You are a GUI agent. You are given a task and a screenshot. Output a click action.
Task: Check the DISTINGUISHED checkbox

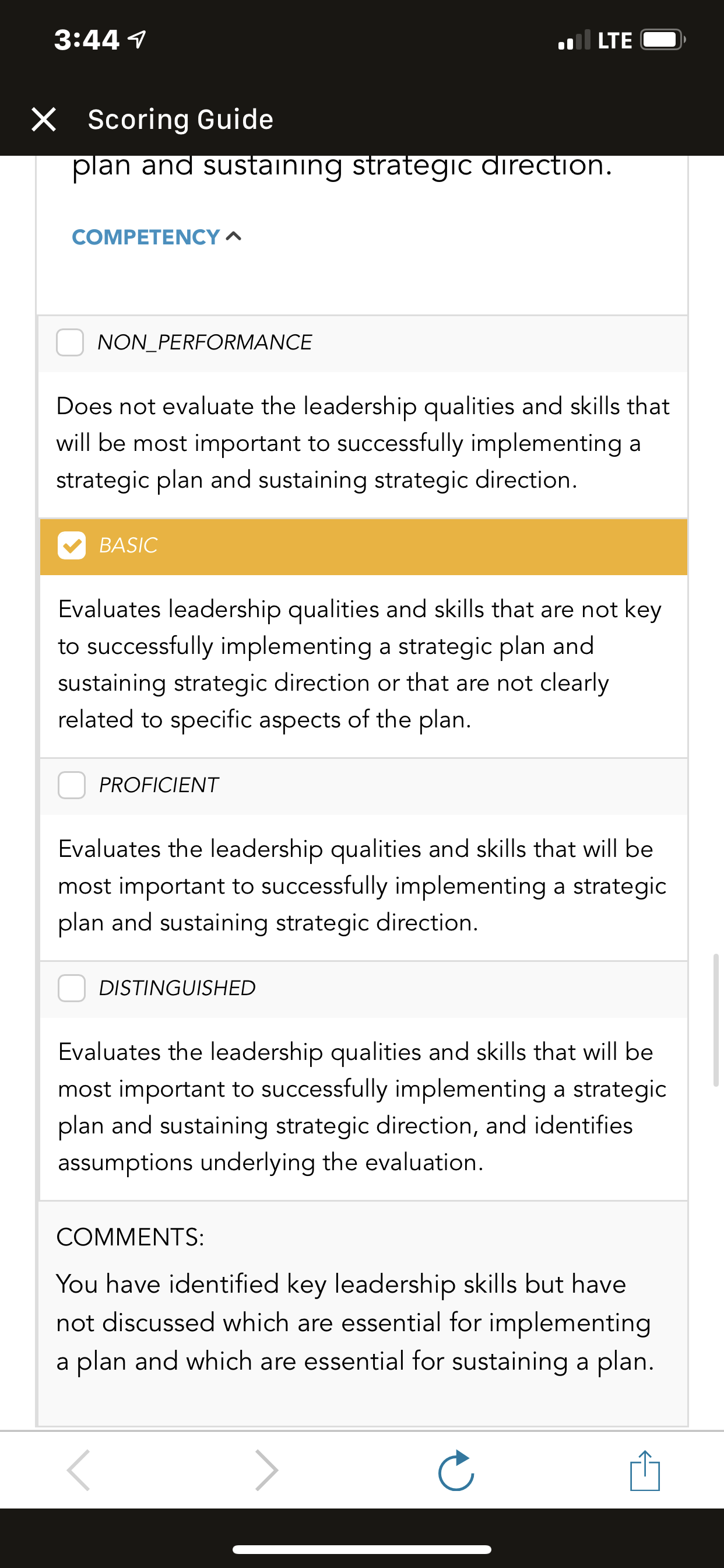[72, 988]
